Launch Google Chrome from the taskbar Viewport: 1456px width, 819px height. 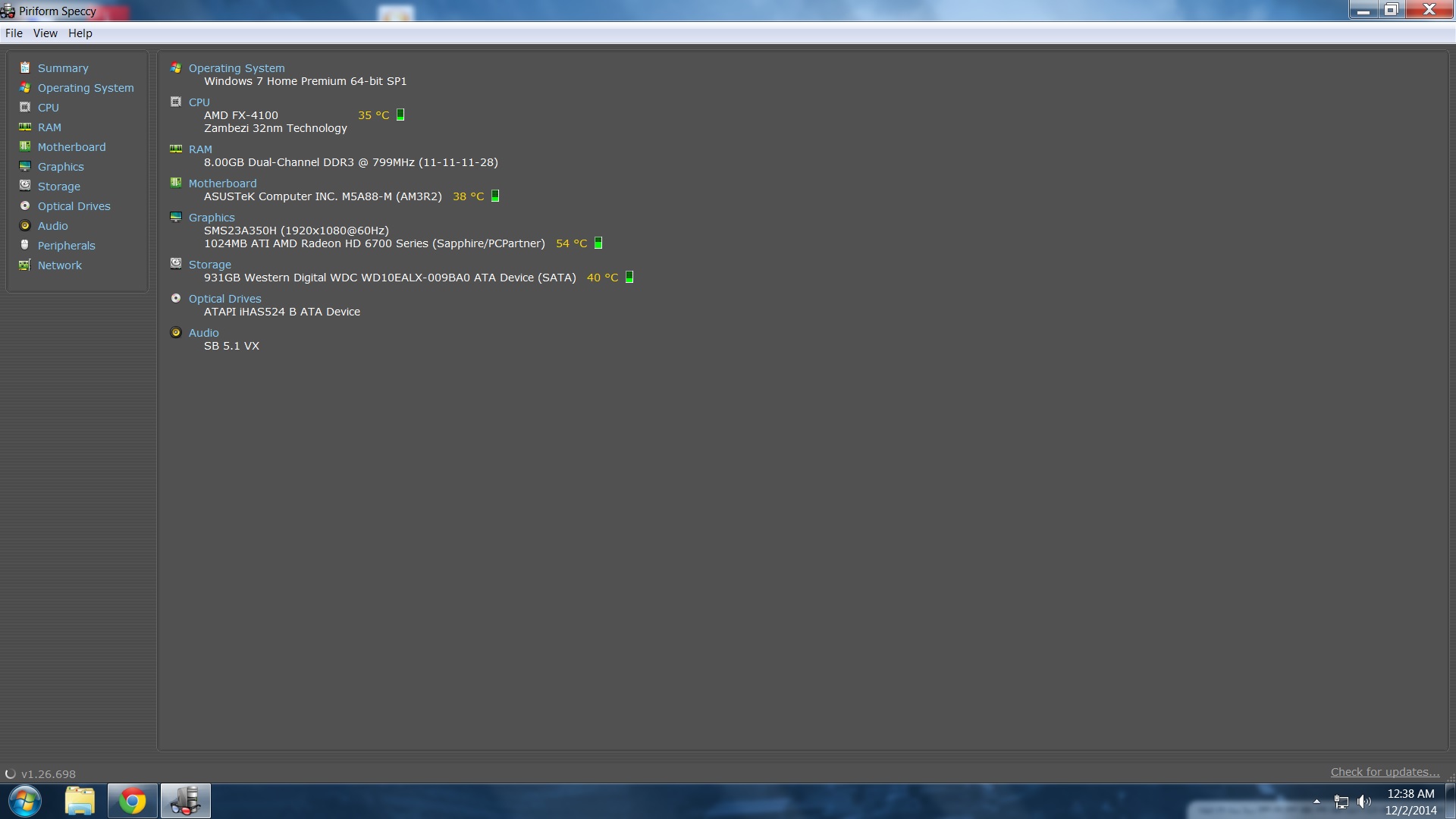pyautogui.click(x=133, y=801)
